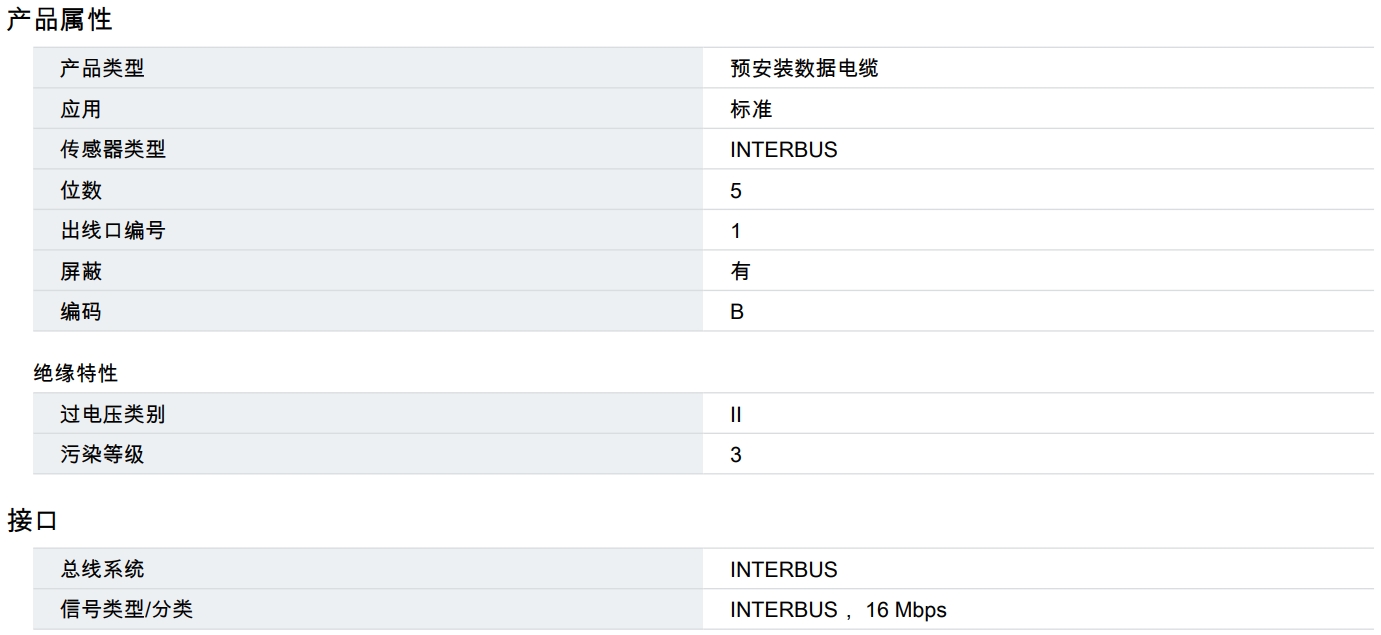Click the 产品属性 section heading
Screen dimensions: 1381x635
(60, 19)
